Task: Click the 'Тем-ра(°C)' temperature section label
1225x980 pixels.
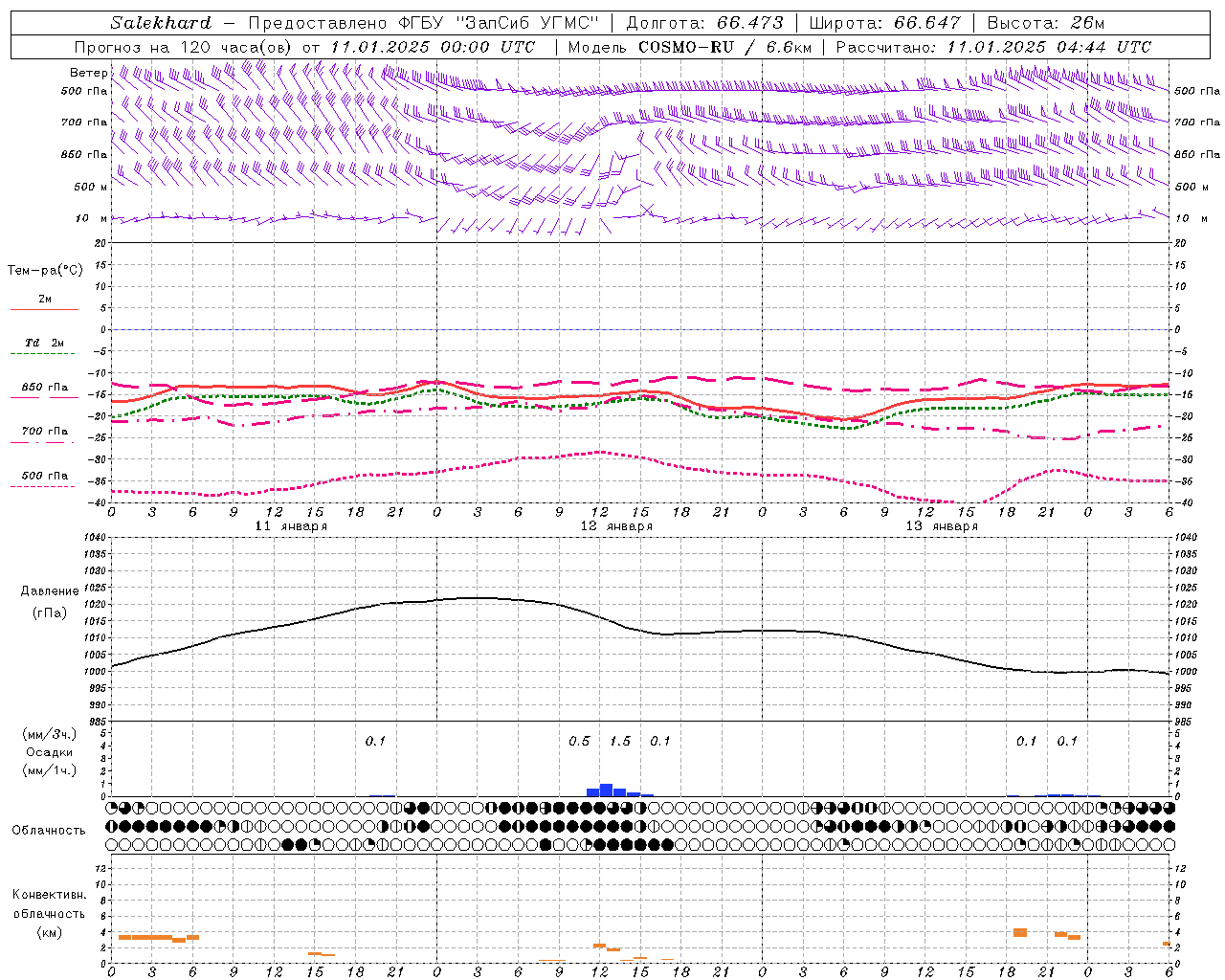Action: tap(45, 271)
